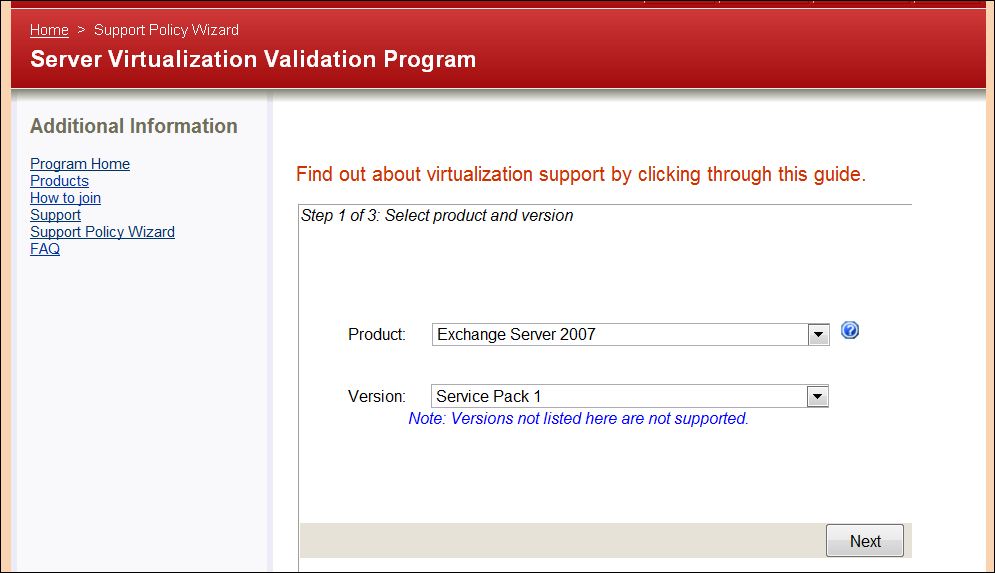Open the Products sidebar link
The image size is (995, 573).
click(59, 181)
